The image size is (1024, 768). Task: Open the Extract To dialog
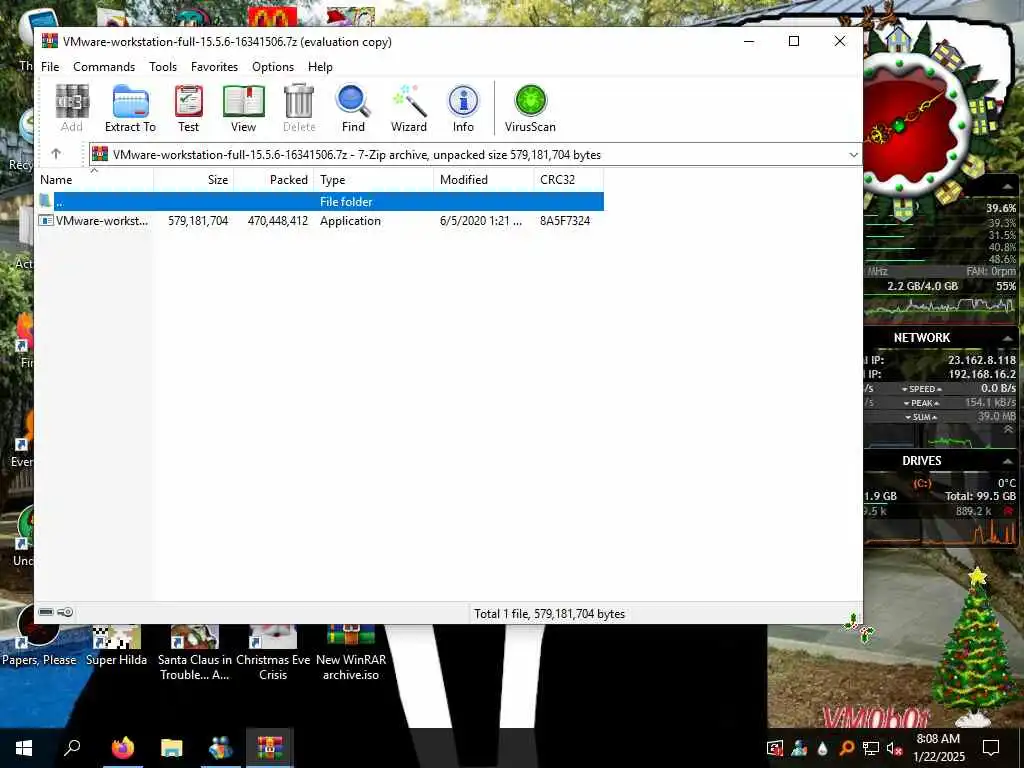coord(131,108)
